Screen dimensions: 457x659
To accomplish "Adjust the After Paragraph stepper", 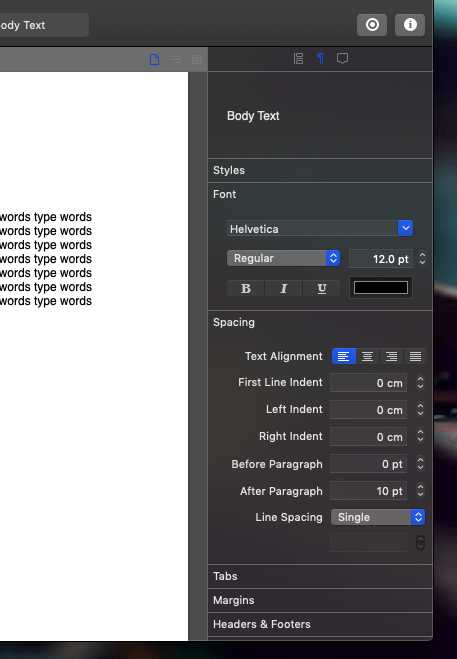I will [x=420, y=490].
